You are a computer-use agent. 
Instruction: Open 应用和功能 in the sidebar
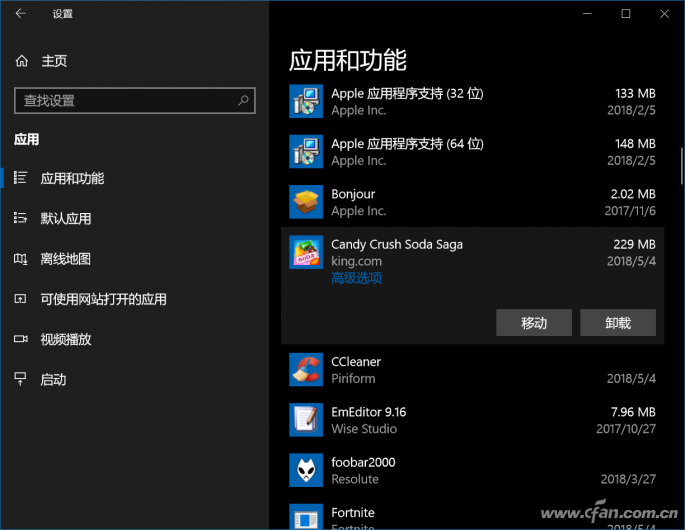point(72,178)
